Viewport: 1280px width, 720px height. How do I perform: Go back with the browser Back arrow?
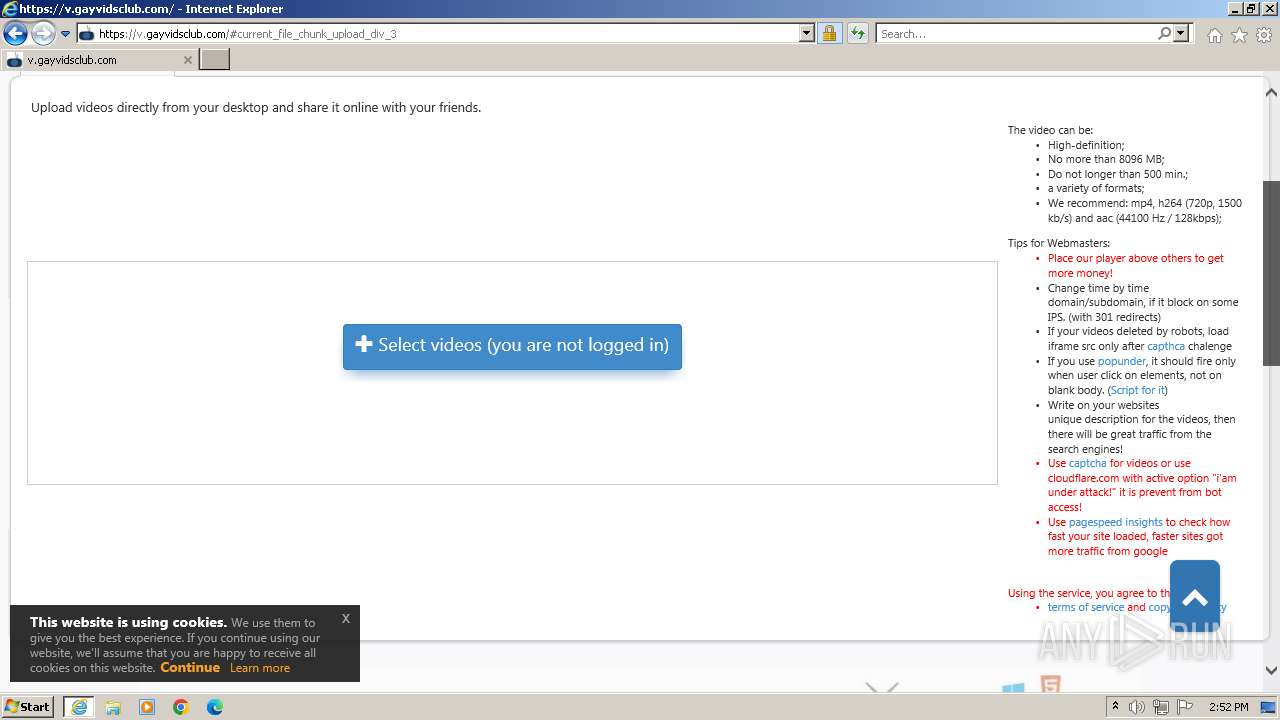click(15, 33)
